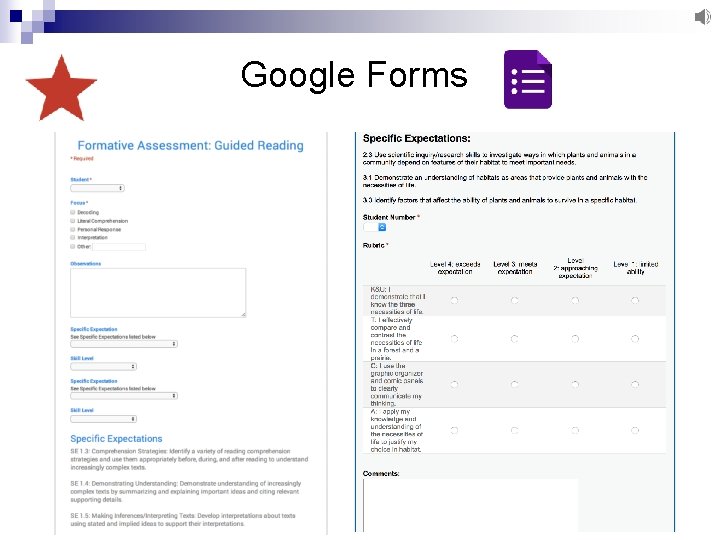Open the second Specific Expectation dropdown
Screen dimensions: 720x540
124,396
